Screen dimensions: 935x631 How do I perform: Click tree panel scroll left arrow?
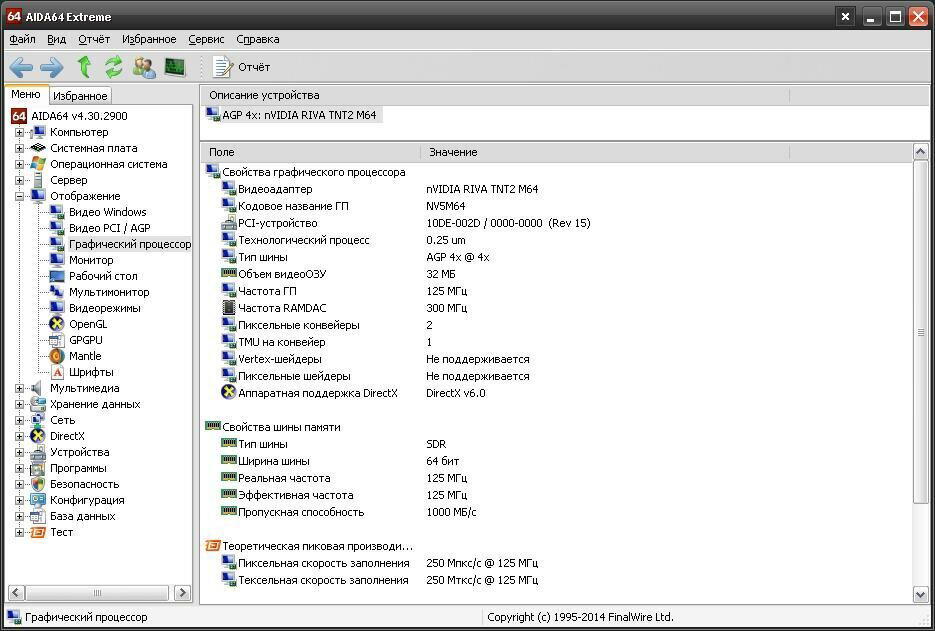[x=16, y=593]
